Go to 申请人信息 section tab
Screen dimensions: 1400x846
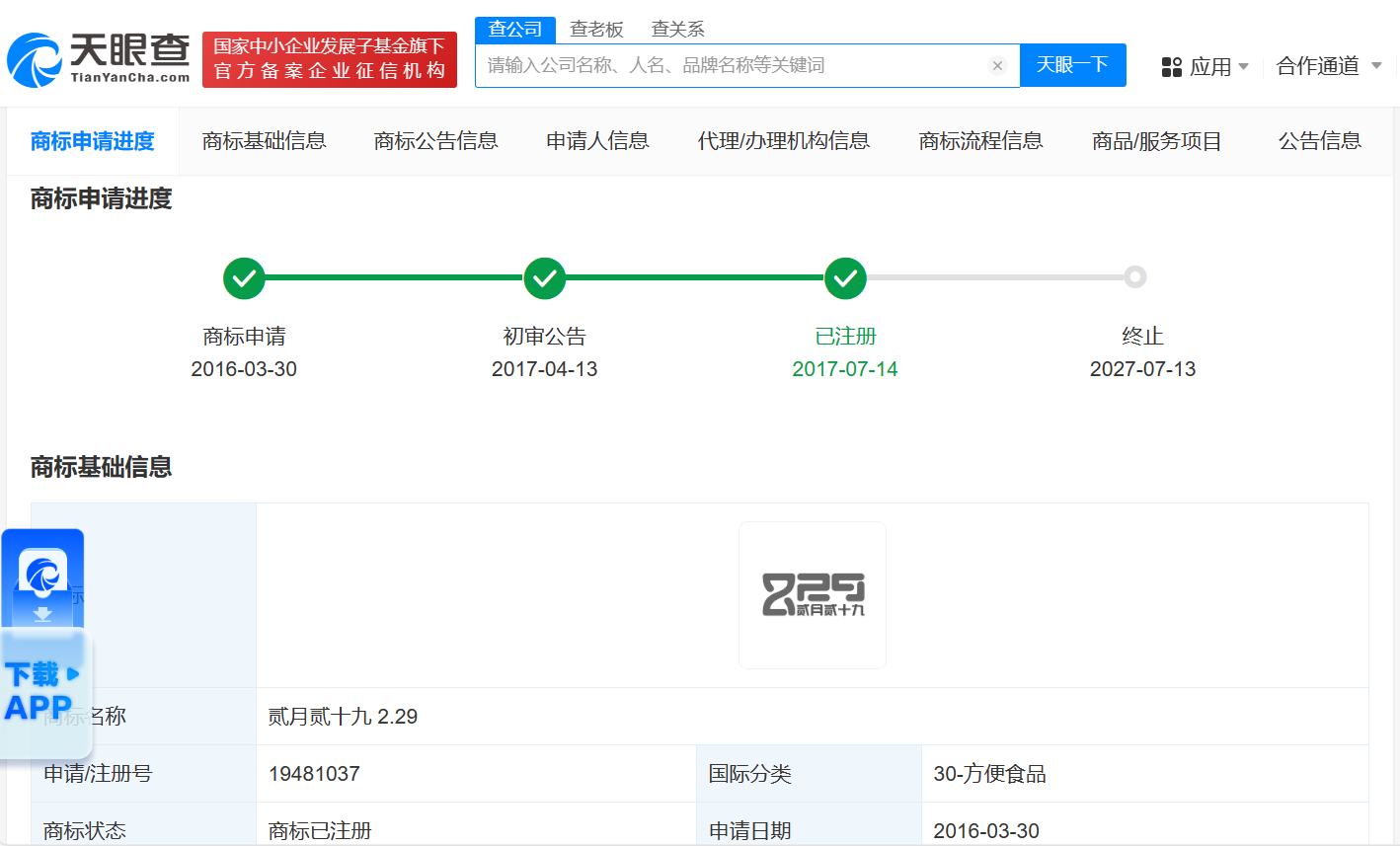[597, 141]
